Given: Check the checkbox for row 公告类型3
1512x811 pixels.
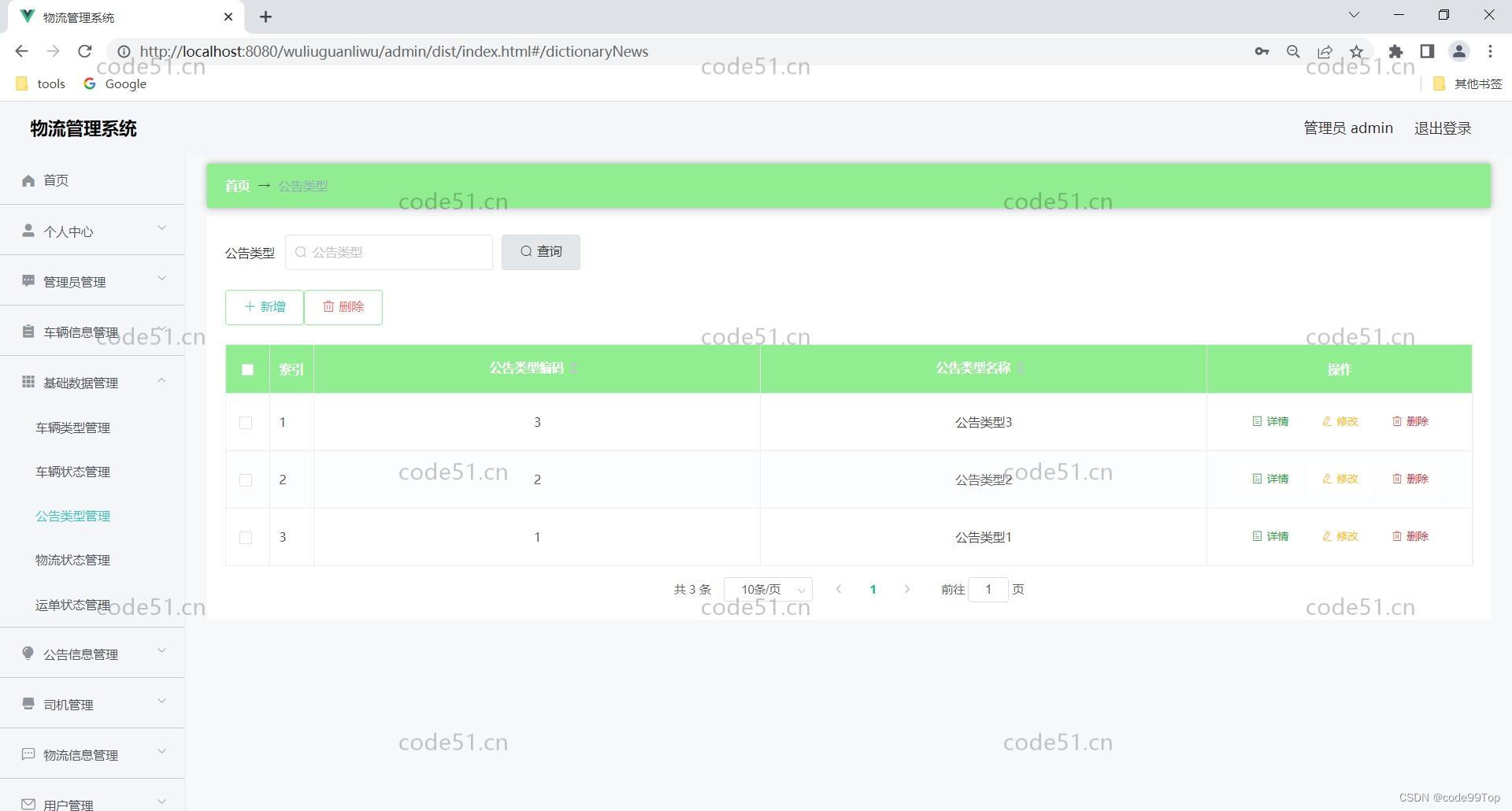Looking at the screenshot, I should pyautogui.click(x=246, y=423).
